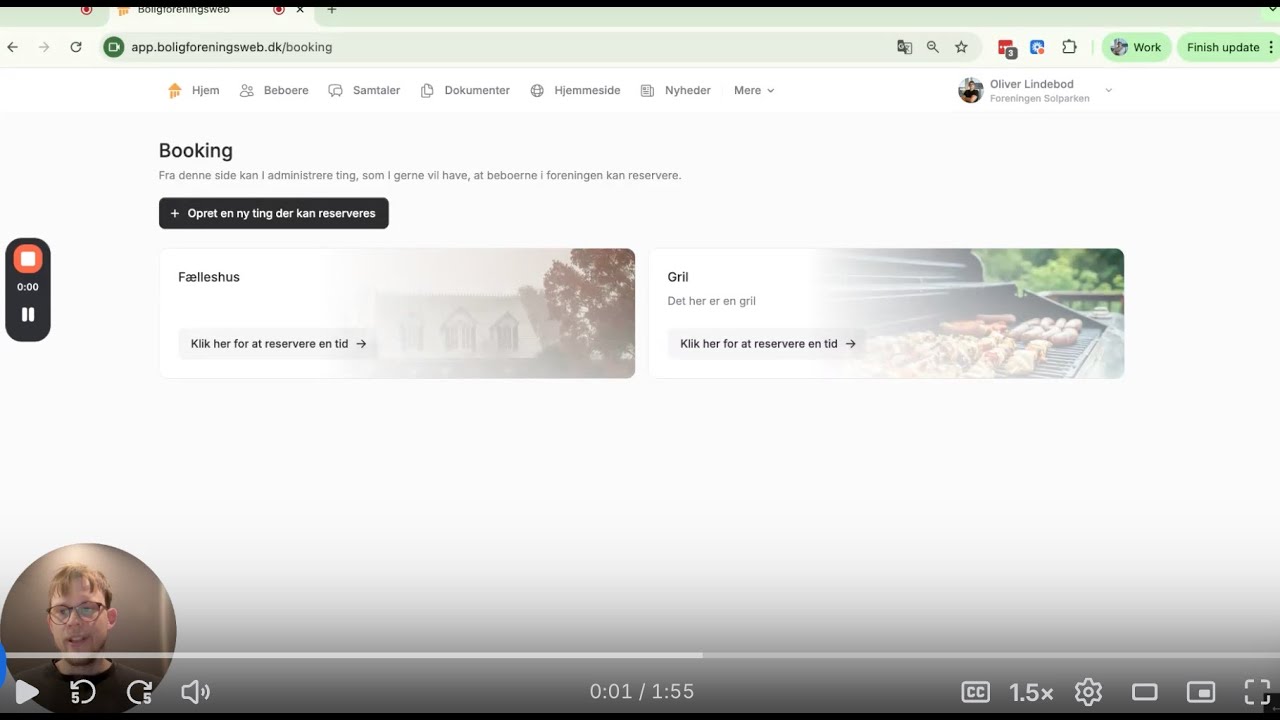
Task: Click the zoom magnifier icon in address bar
Action: pyautogui.click(x=933, y=47)
